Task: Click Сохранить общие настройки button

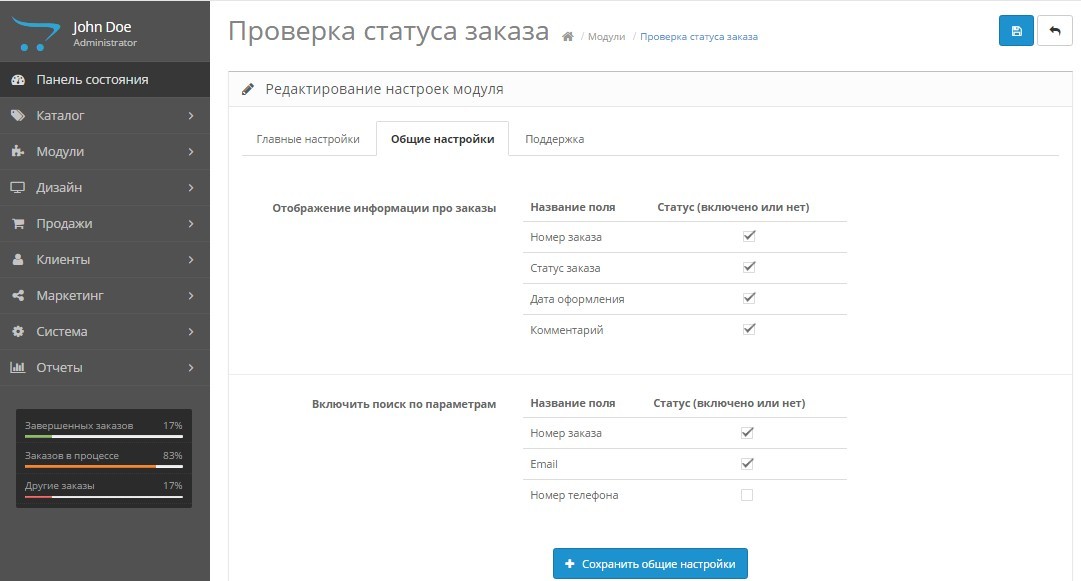Action: (650, 564)
